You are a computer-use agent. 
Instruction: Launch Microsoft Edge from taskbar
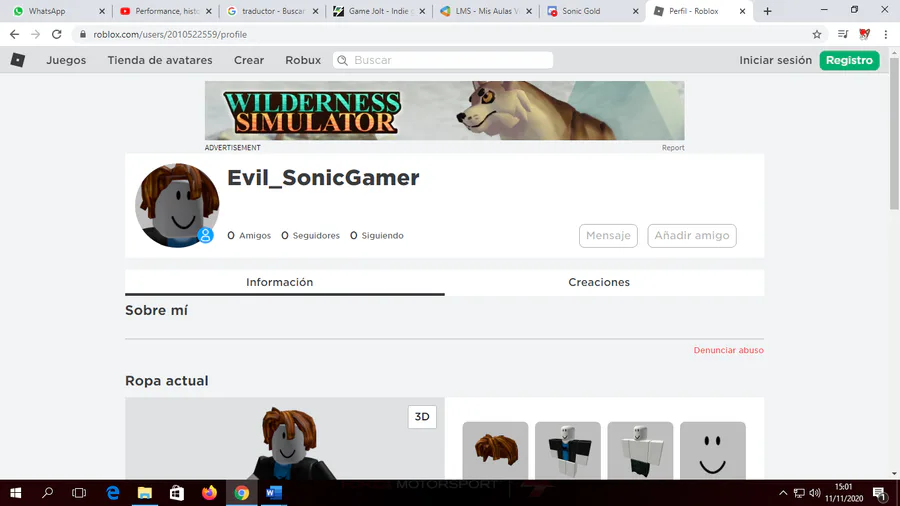112,493
